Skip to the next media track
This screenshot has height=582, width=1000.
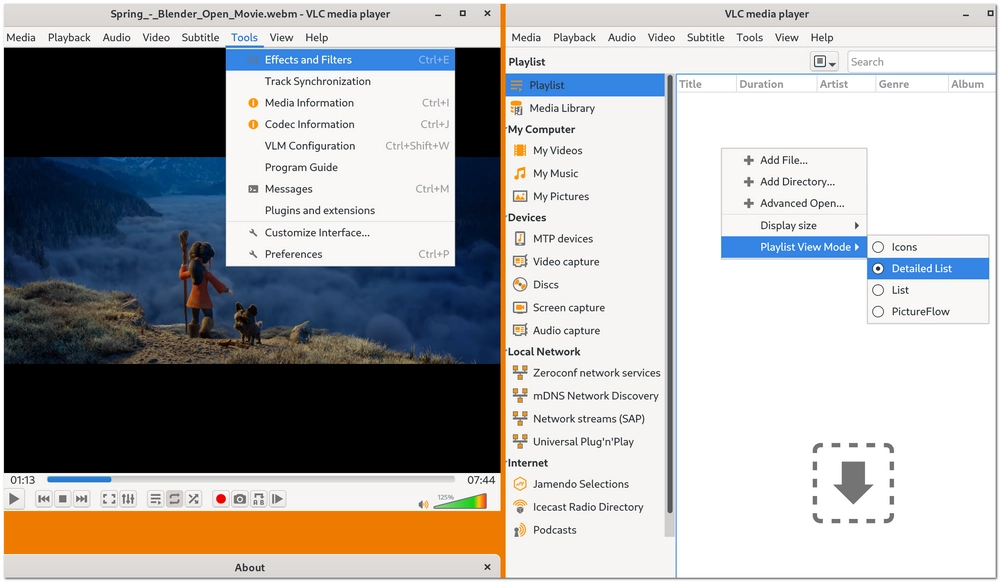(82, 499)
